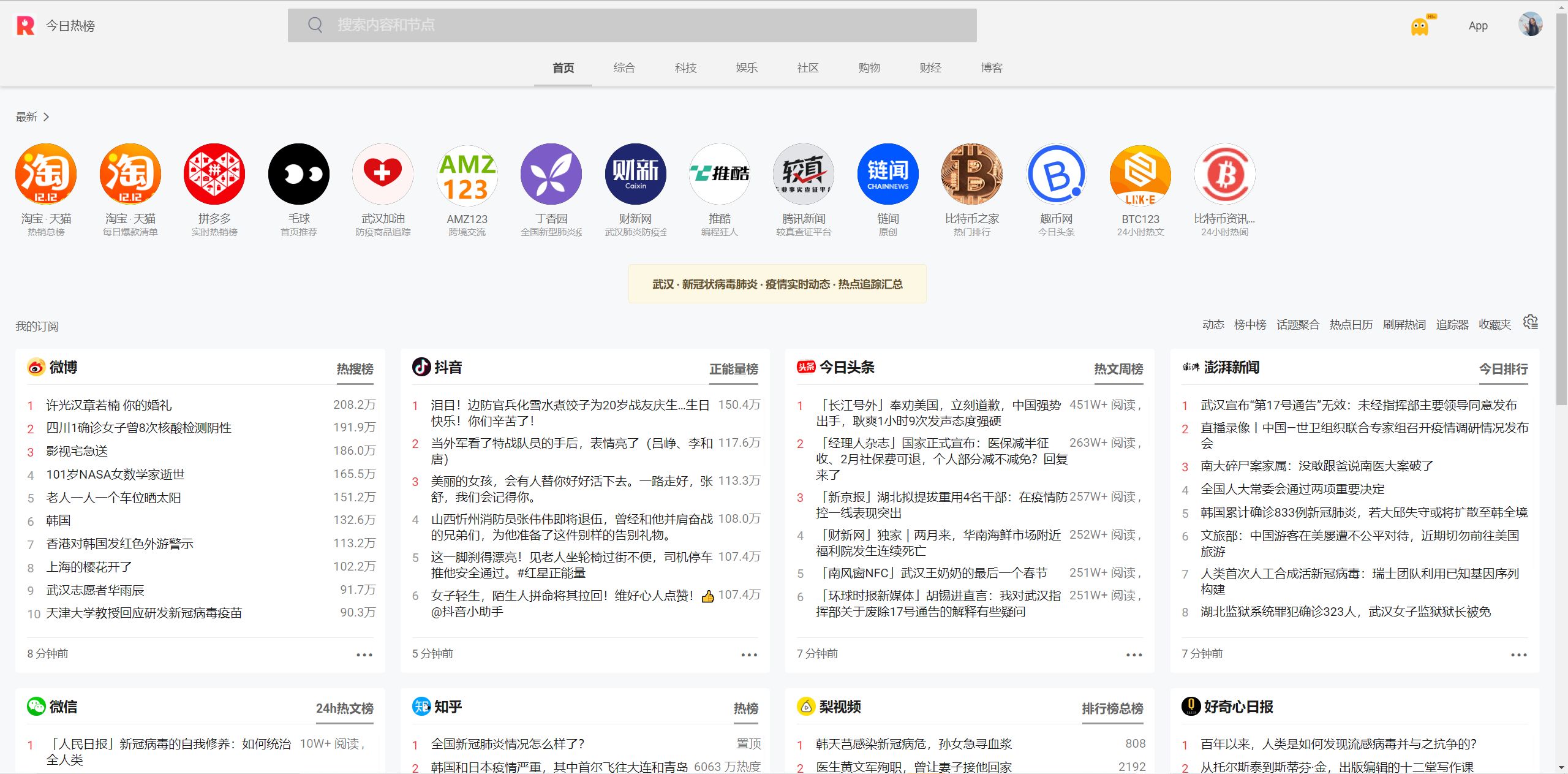The image size is (1568, 774).
Task: Switch to the 财经 tab
Action: click(x=930, y=68)
